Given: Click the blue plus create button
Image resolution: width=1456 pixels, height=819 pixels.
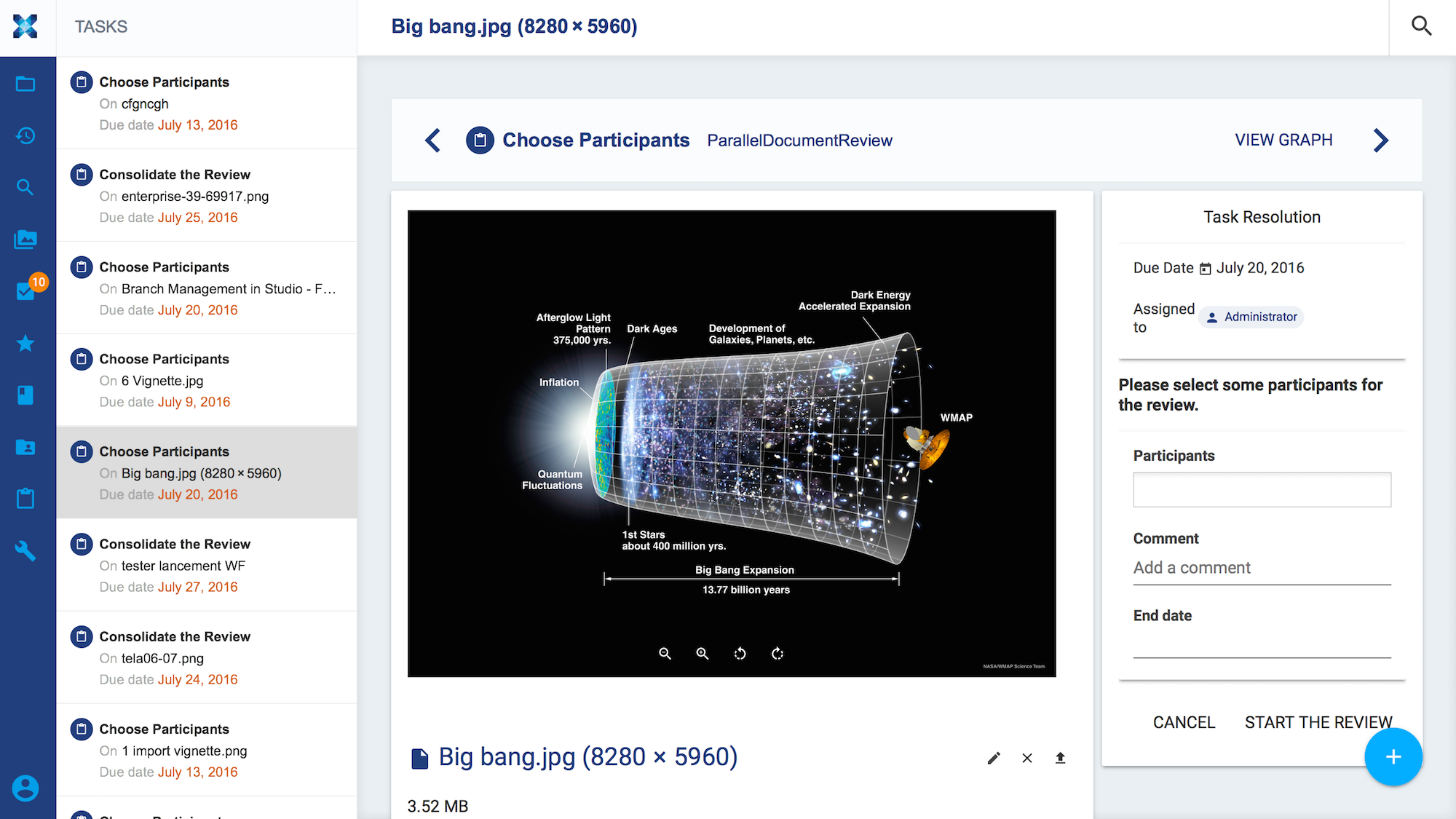Looking at the screenshot, I should pos(1393,757).
